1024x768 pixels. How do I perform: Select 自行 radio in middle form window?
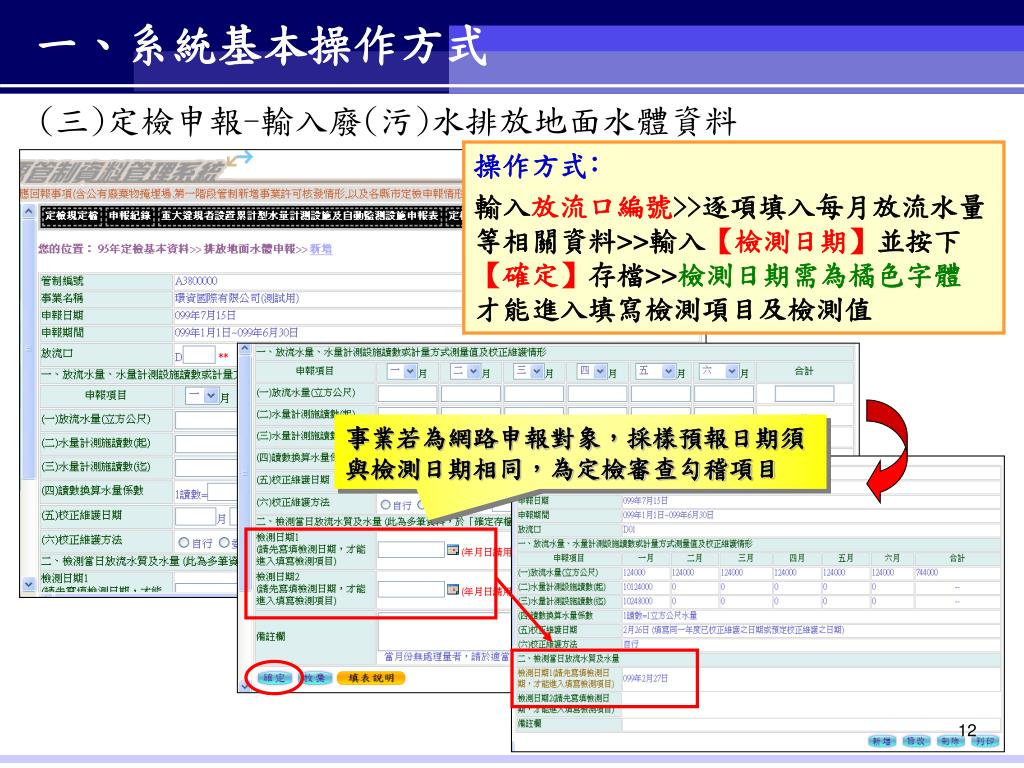tap(385, 505)
